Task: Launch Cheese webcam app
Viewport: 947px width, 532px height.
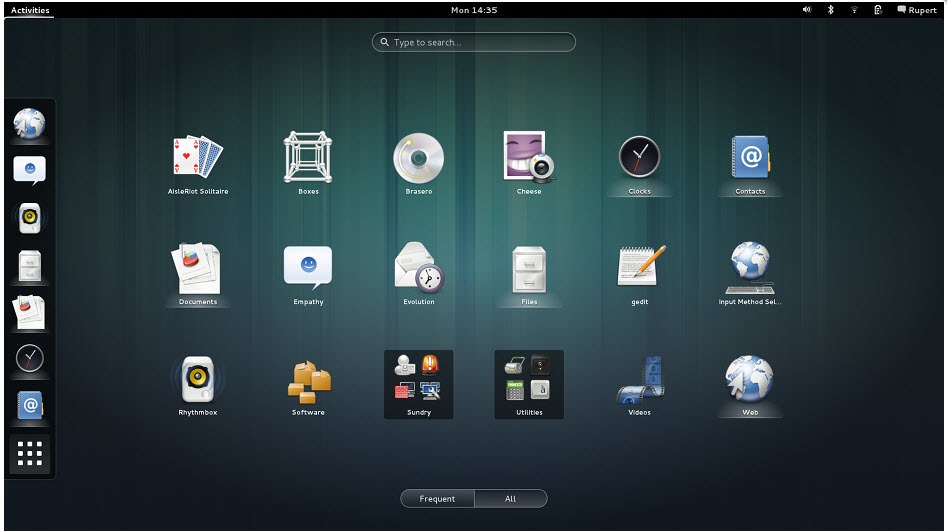Action: click(x=529, y=163)
